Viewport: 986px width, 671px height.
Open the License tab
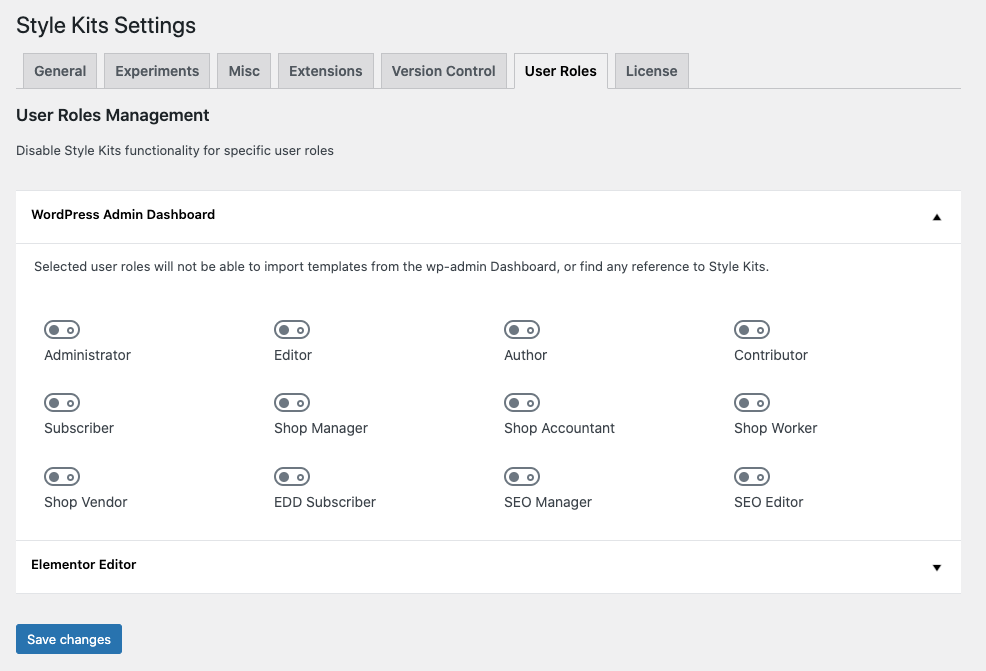point(651,71)
